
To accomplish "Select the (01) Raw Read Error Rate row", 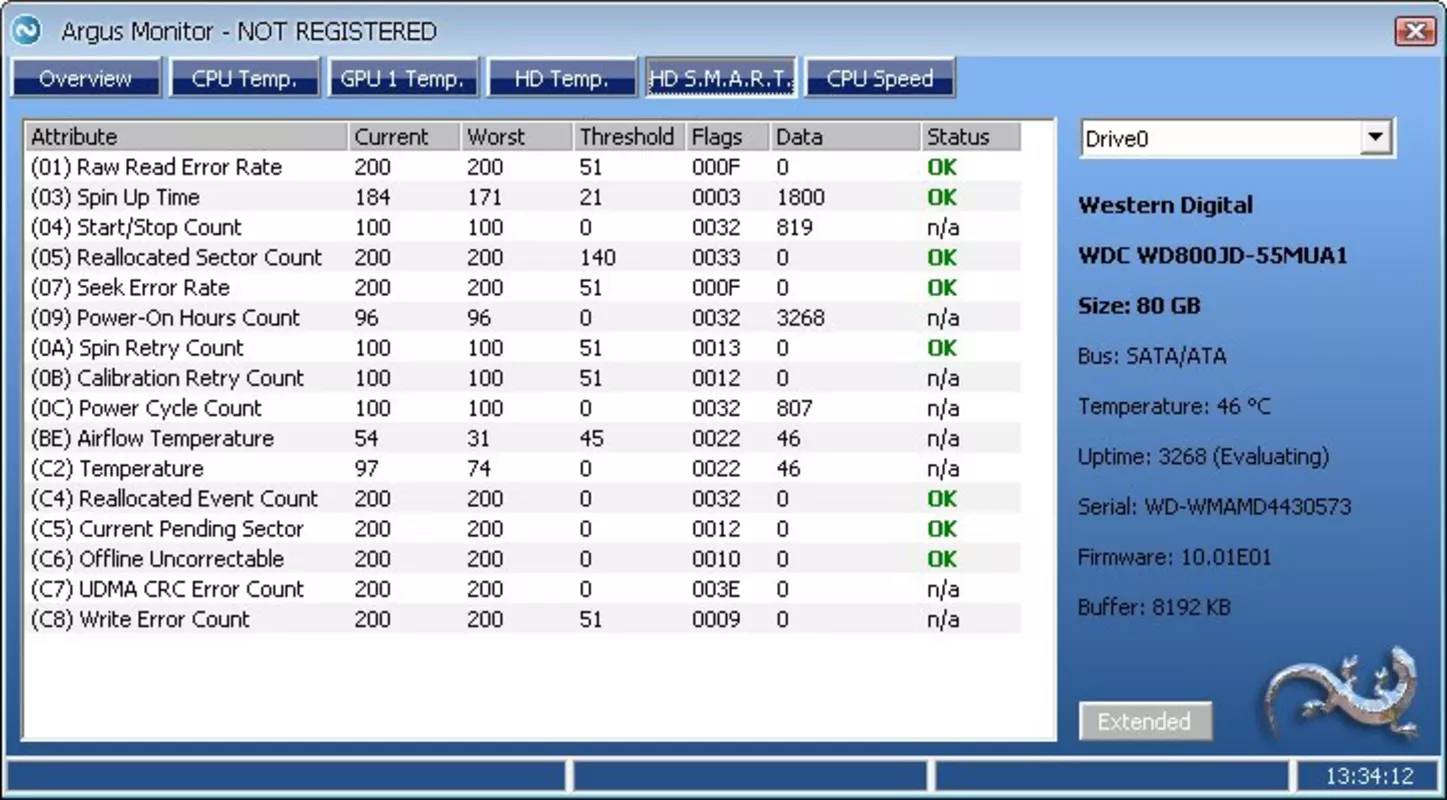I will coord(524,167).
